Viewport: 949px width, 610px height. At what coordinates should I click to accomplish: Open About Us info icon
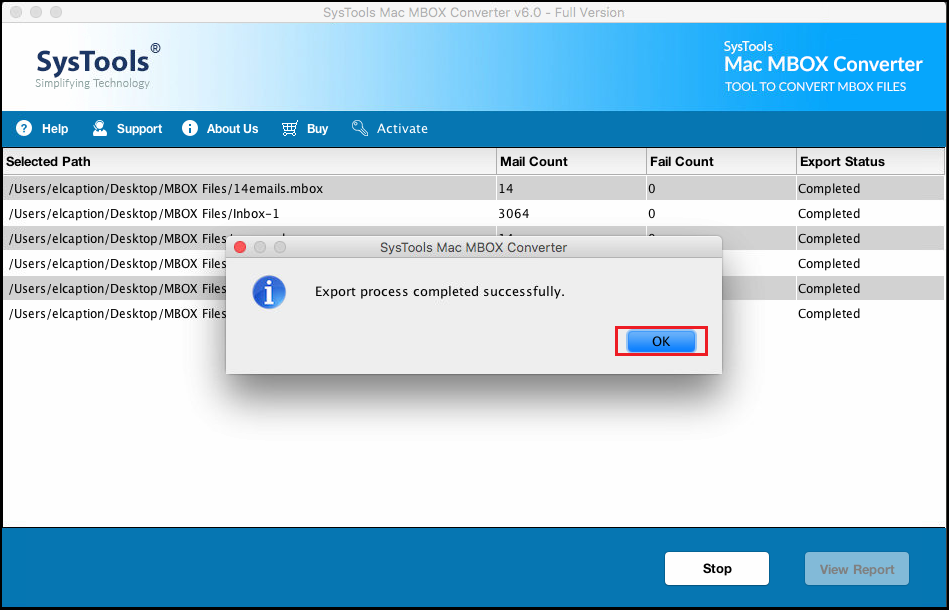(190, 128)
